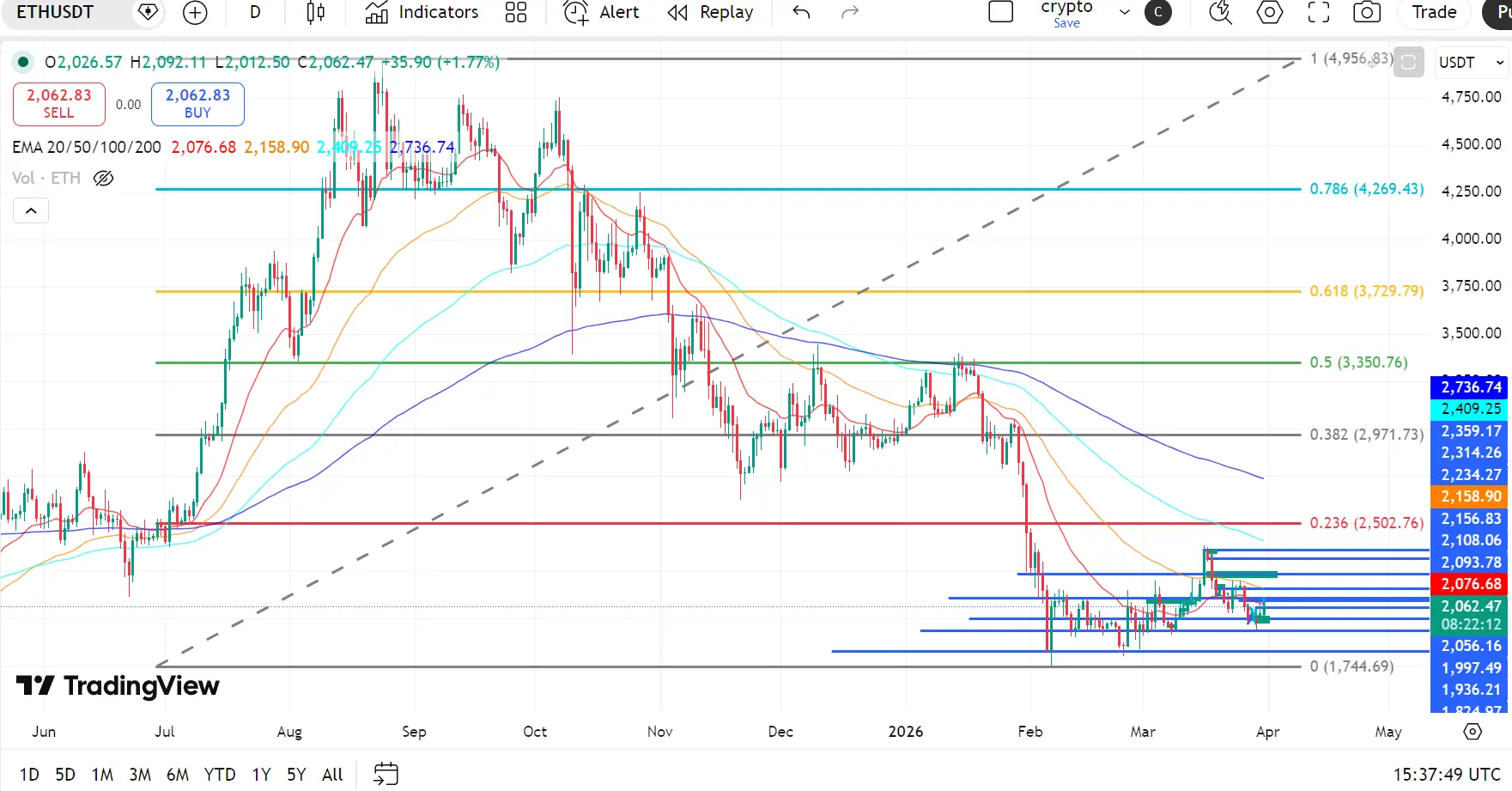Click the 2,076.68 EMA 20 value in legend
This screenshot has width=1512, height=791.
203,147
